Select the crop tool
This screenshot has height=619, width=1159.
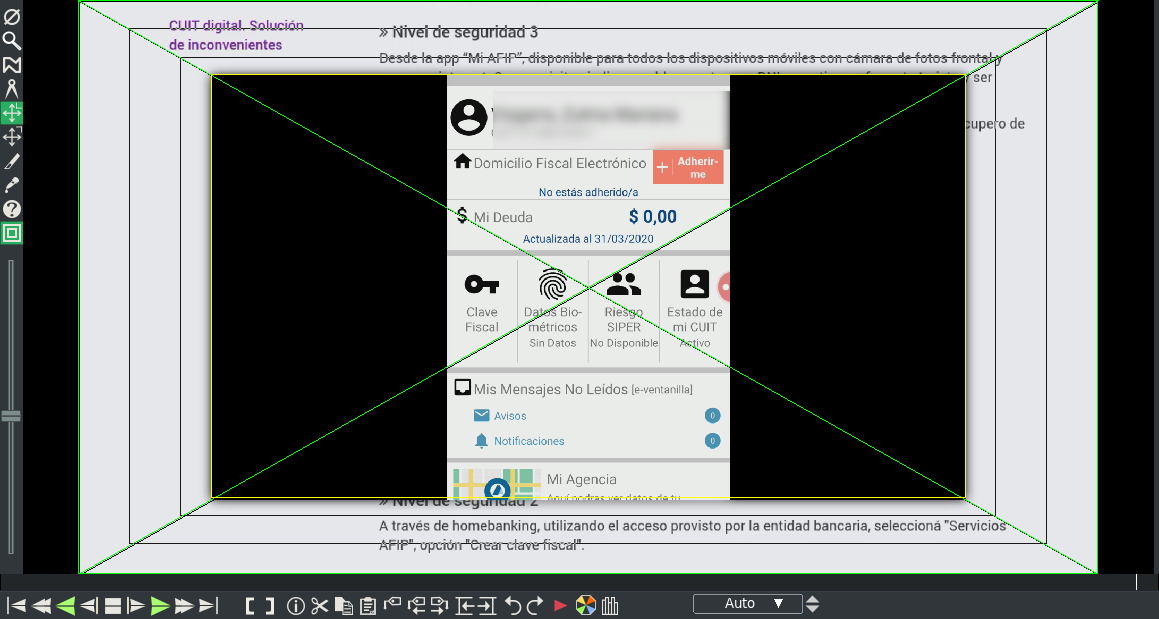tap(12, 161)
